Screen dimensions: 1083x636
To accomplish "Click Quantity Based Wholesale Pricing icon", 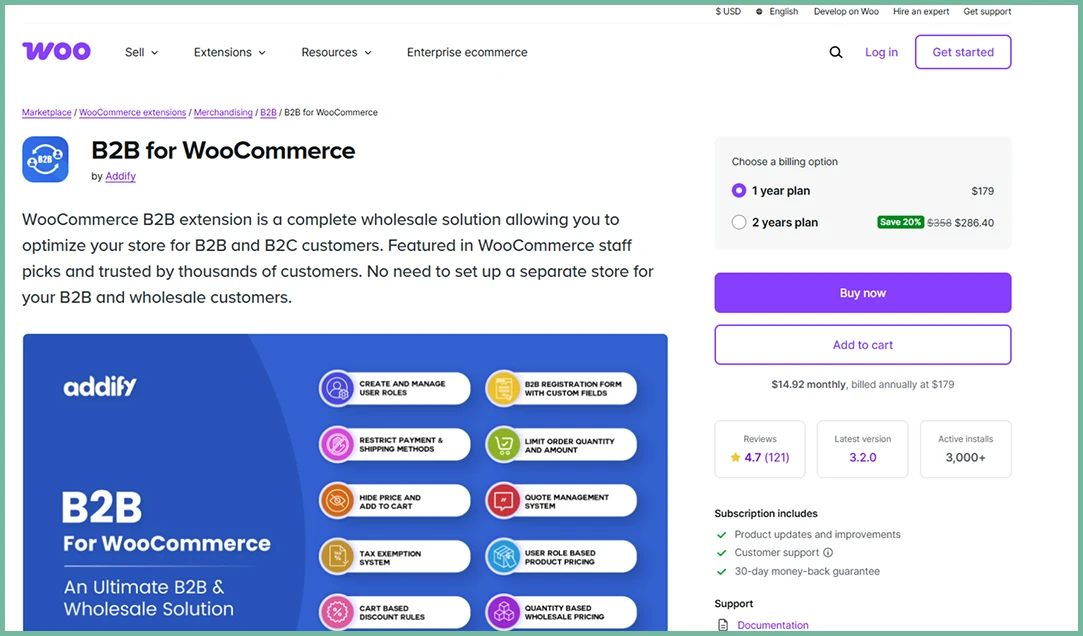I will 503,612.
